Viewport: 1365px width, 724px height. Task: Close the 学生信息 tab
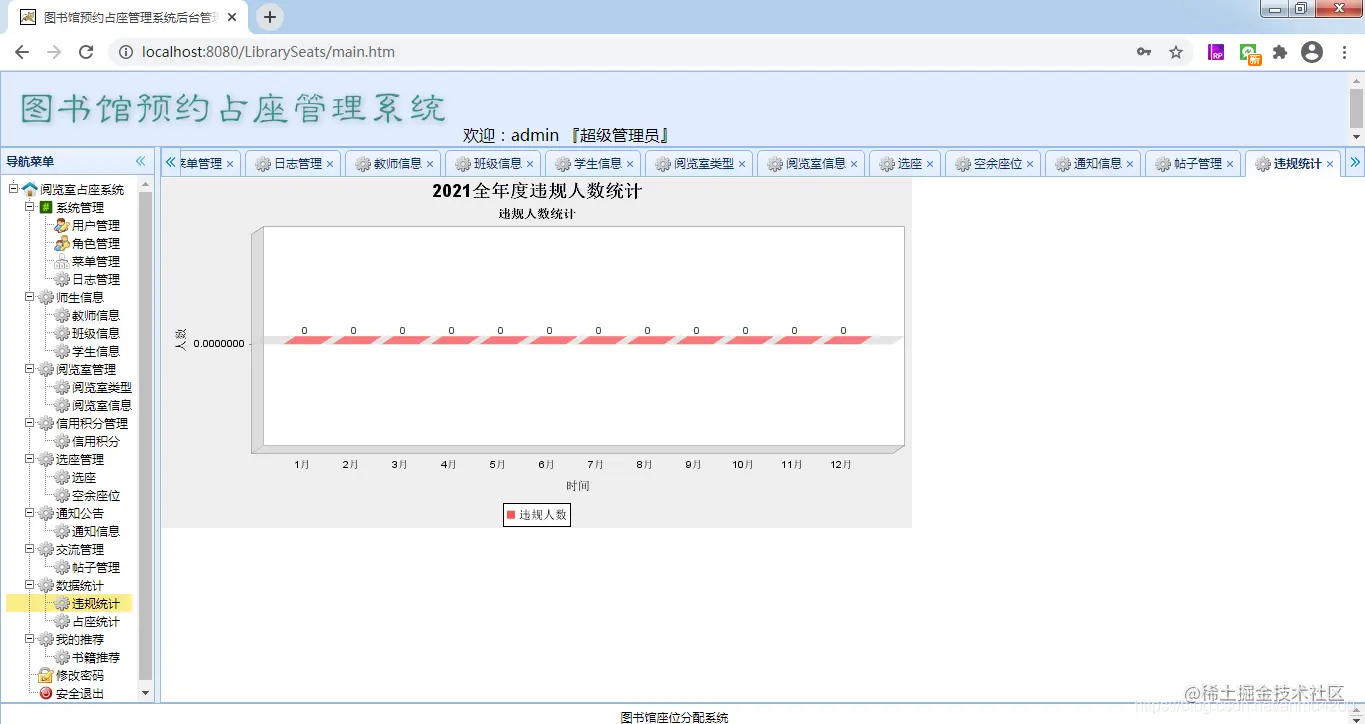point(630,164)
